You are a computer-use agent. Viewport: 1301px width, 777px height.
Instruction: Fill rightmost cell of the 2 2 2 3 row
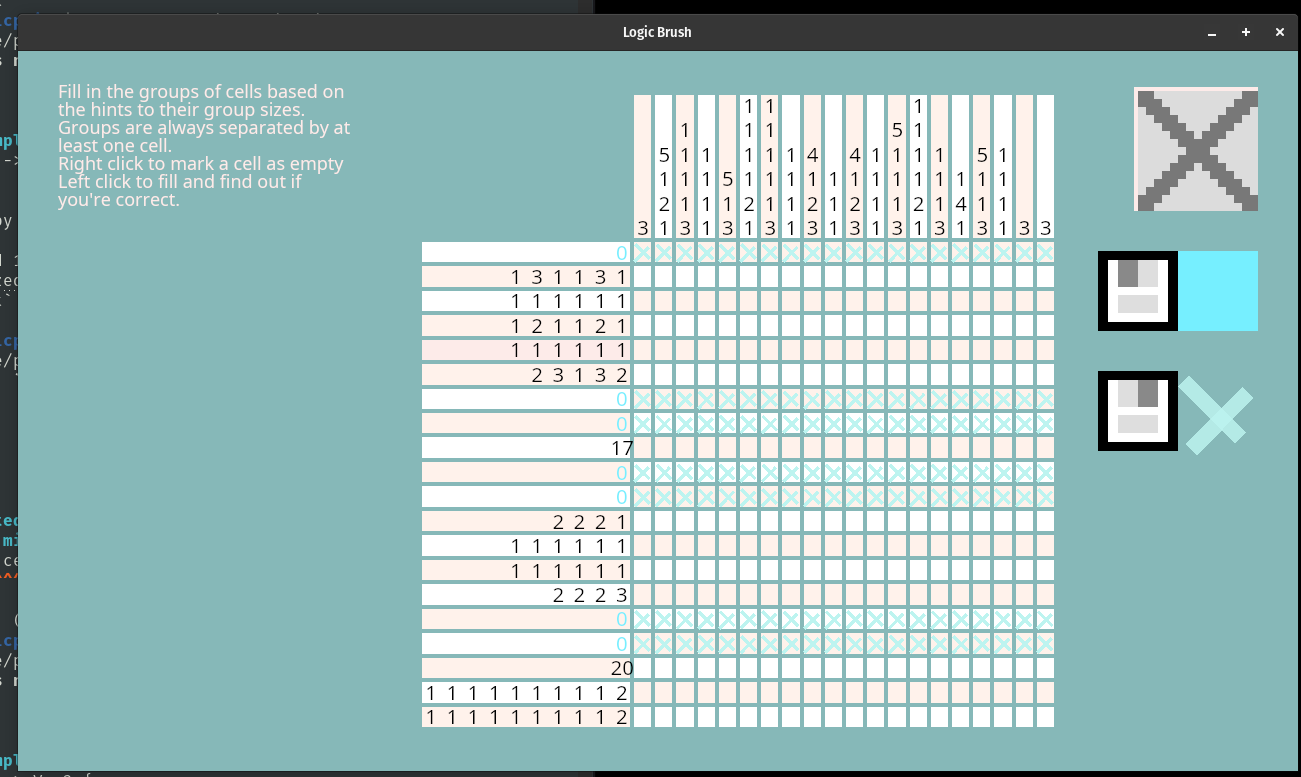pyautogui.click(x=1045, y=595)
